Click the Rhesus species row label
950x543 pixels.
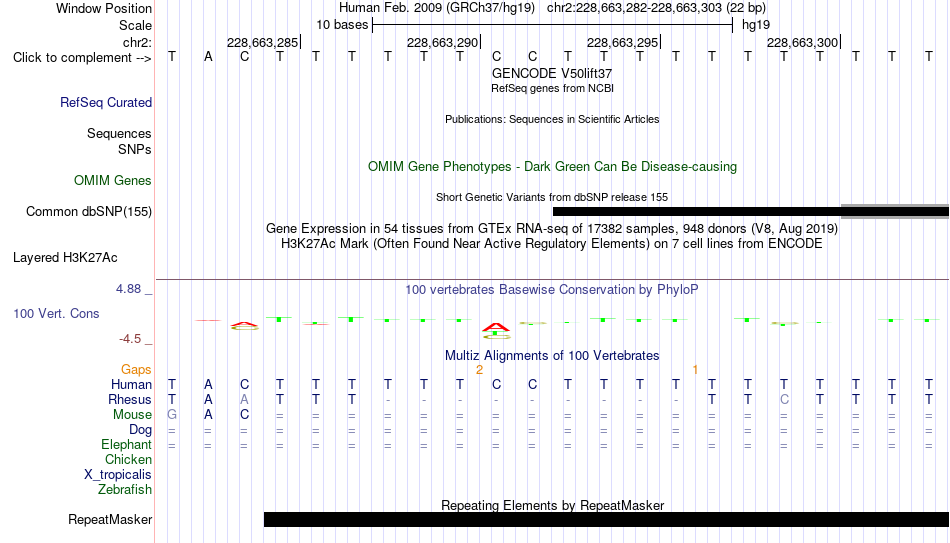pos(130,400)
